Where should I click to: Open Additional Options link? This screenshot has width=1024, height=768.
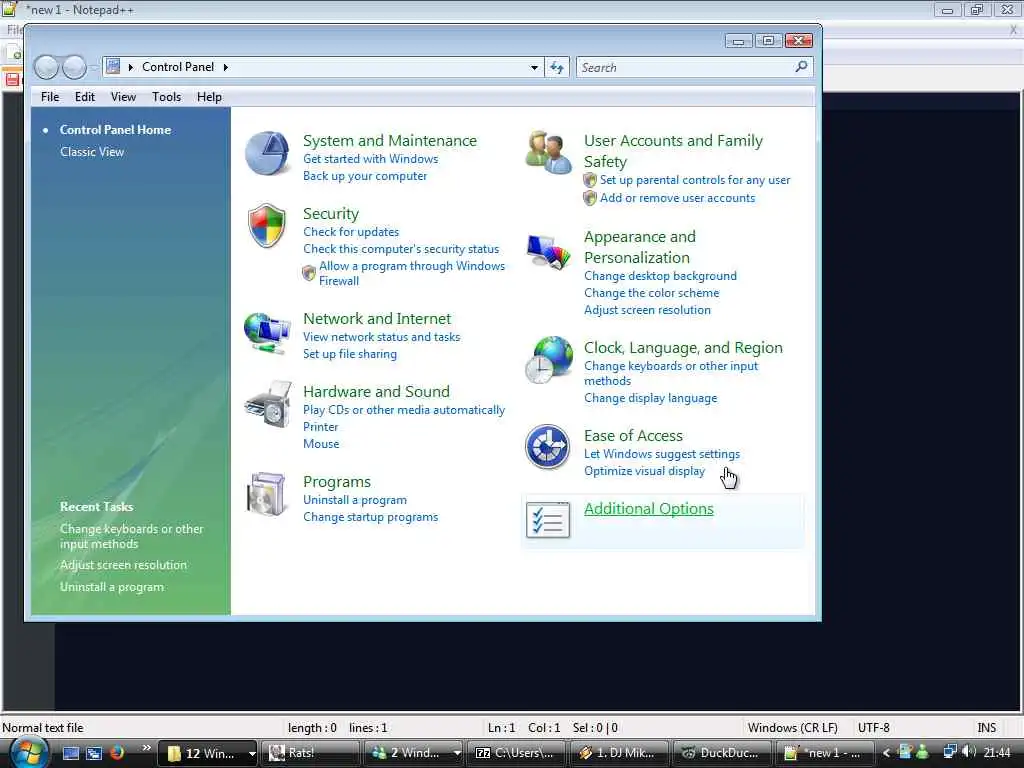[648, 509]
